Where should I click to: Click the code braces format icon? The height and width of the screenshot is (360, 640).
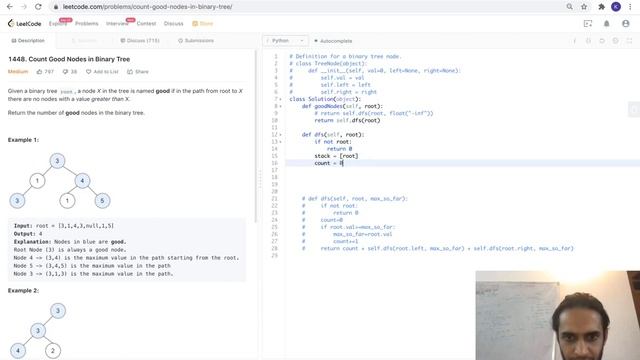tap(588, 41)
